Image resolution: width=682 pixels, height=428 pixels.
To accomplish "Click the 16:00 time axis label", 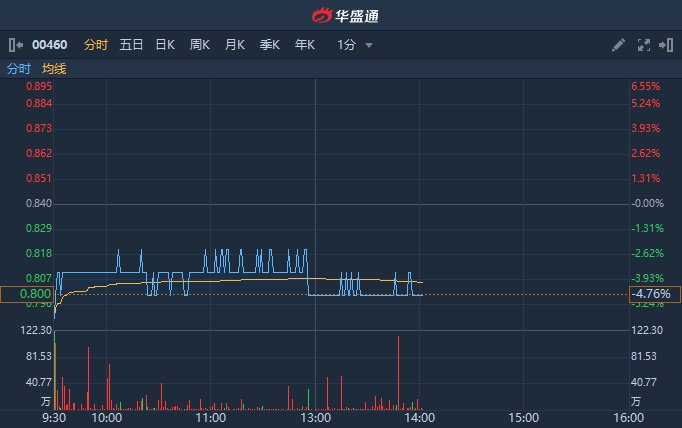I will click(629, 418).
